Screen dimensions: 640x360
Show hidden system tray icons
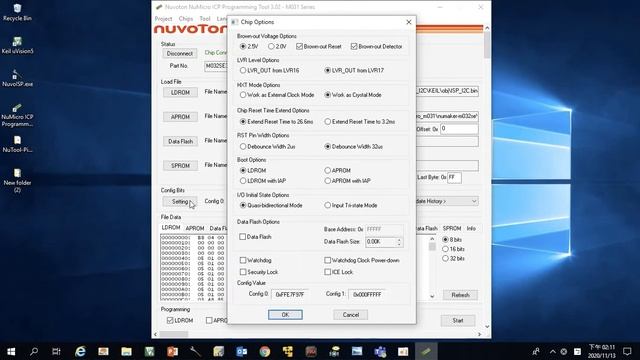tap(552, 351)
